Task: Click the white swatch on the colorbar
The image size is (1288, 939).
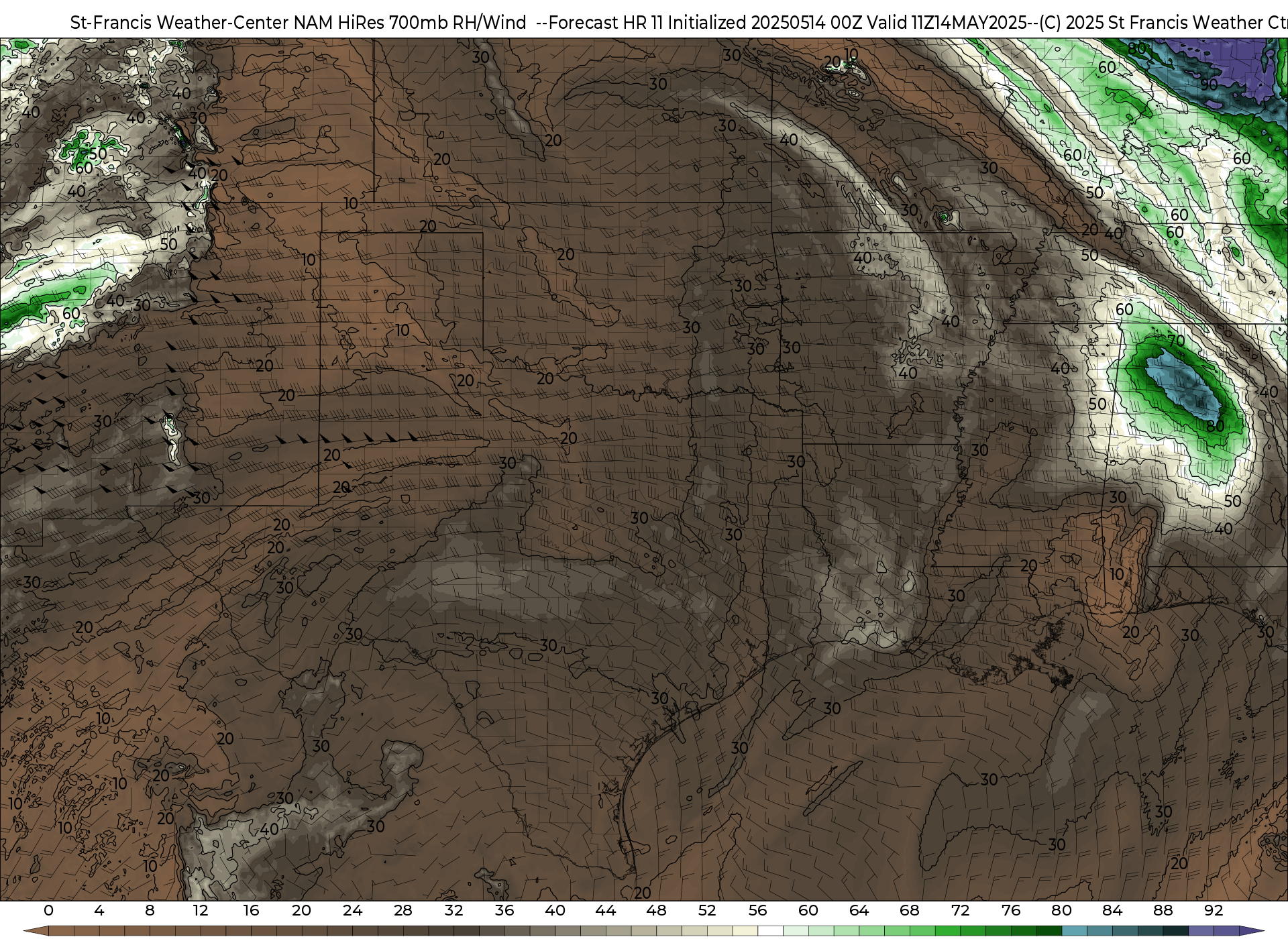Action: [x=770, y=931]
